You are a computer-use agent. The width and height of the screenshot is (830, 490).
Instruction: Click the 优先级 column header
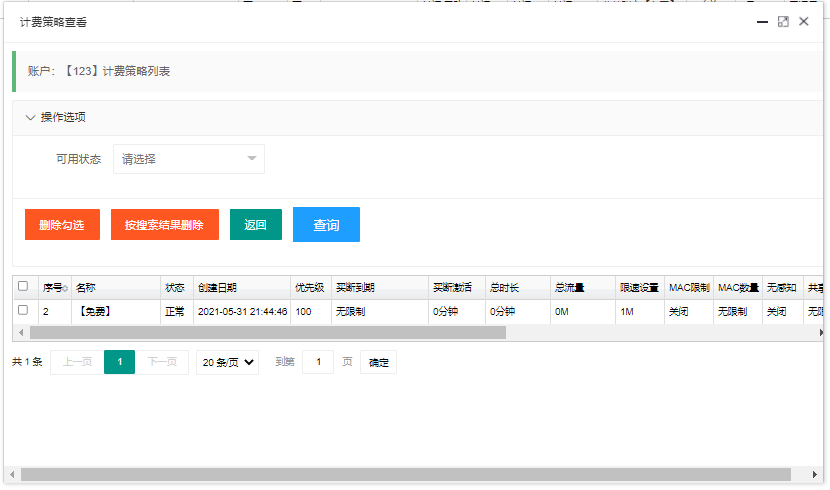(x=311, y=288)
